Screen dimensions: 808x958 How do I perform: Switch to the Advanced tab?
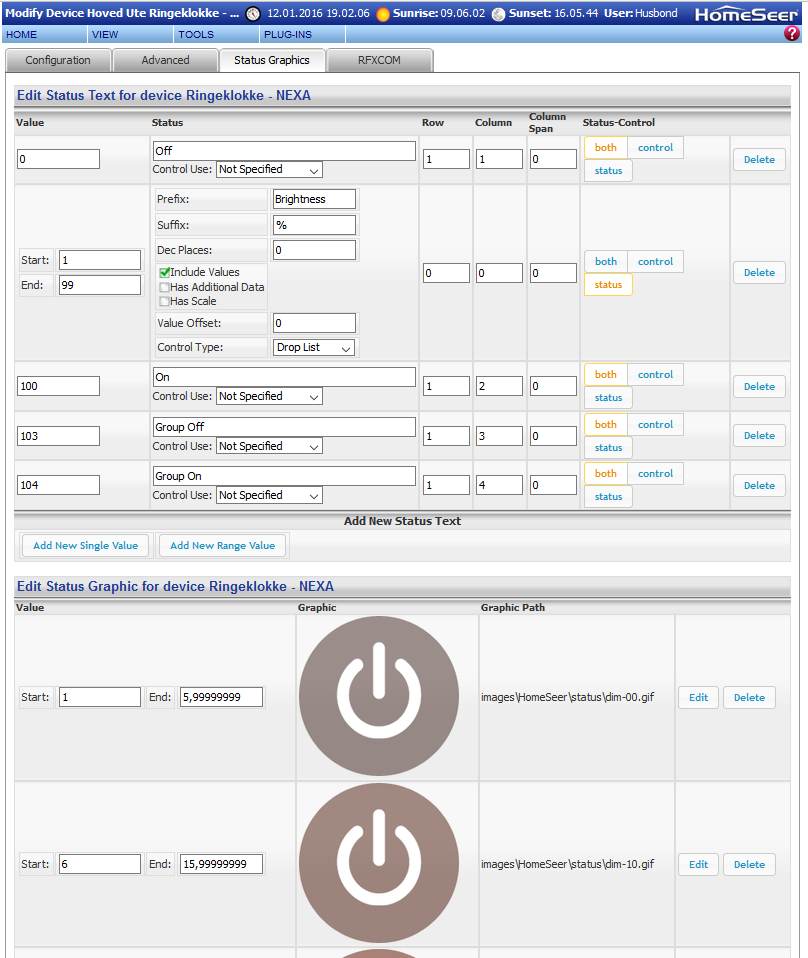[x=166, y=60]
